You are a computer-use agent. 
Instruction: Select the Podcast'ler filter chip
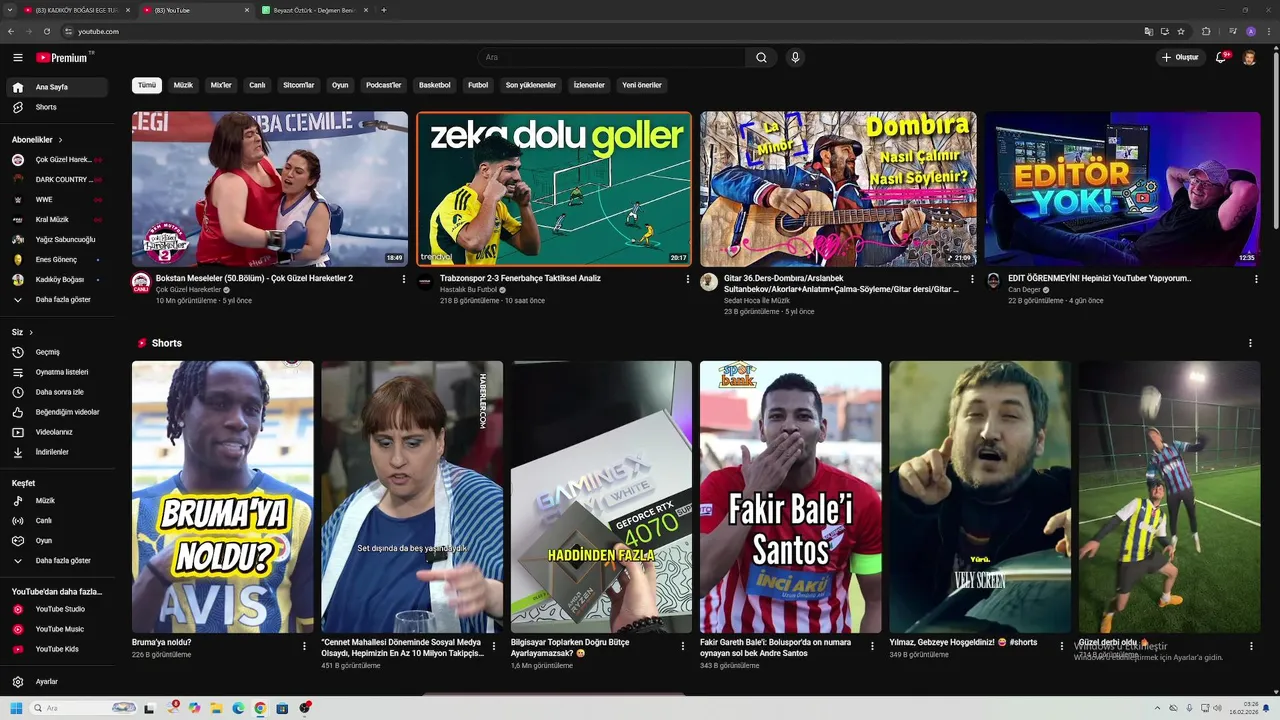point(383,85)
